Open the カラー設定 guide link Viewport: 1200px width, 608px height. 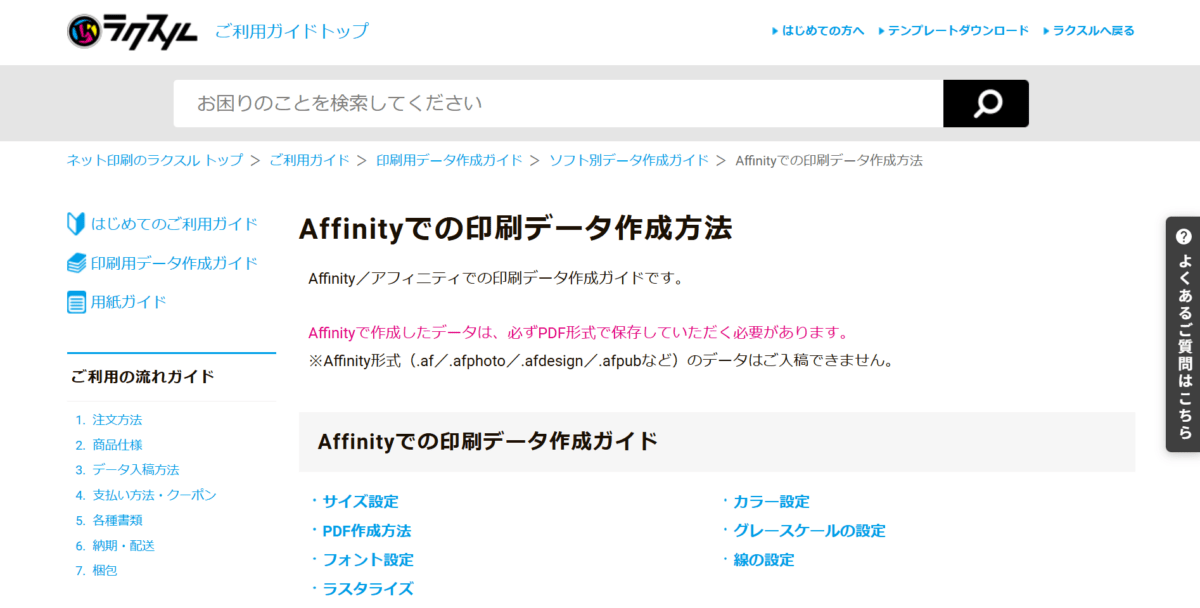[x=771, y=502]
